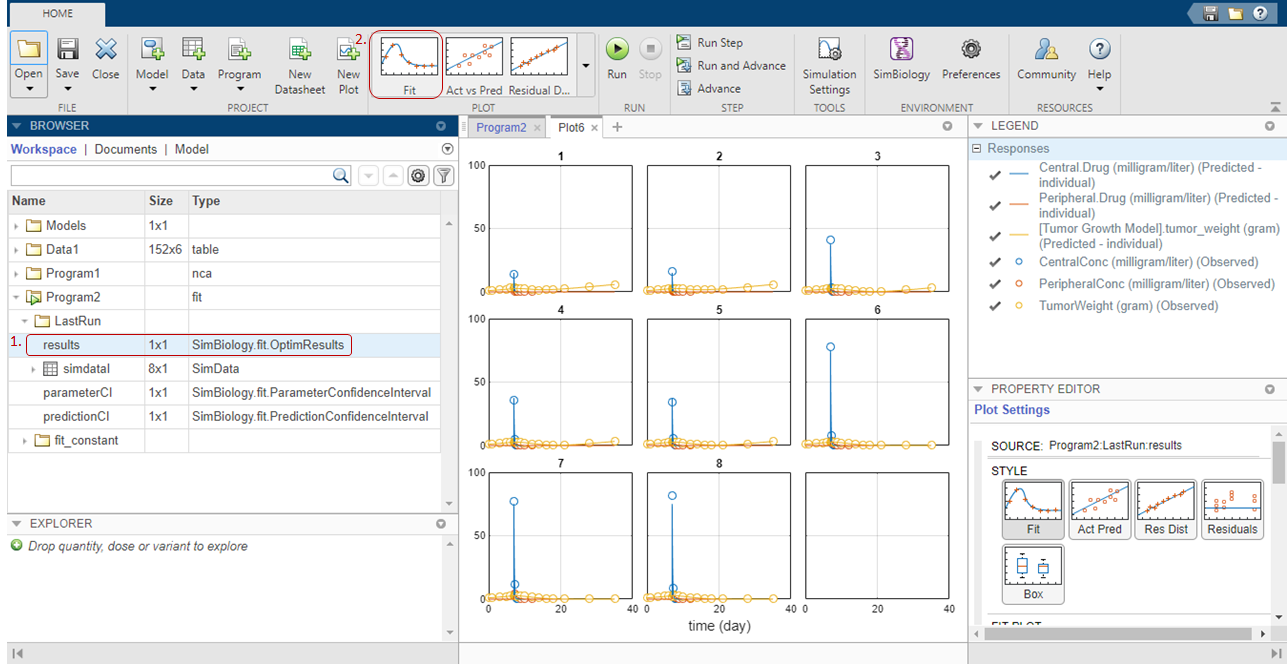1287x664 pixels.
Task: Toggle PeripheralConc observed checkmark
Action: tap(994, 284)
